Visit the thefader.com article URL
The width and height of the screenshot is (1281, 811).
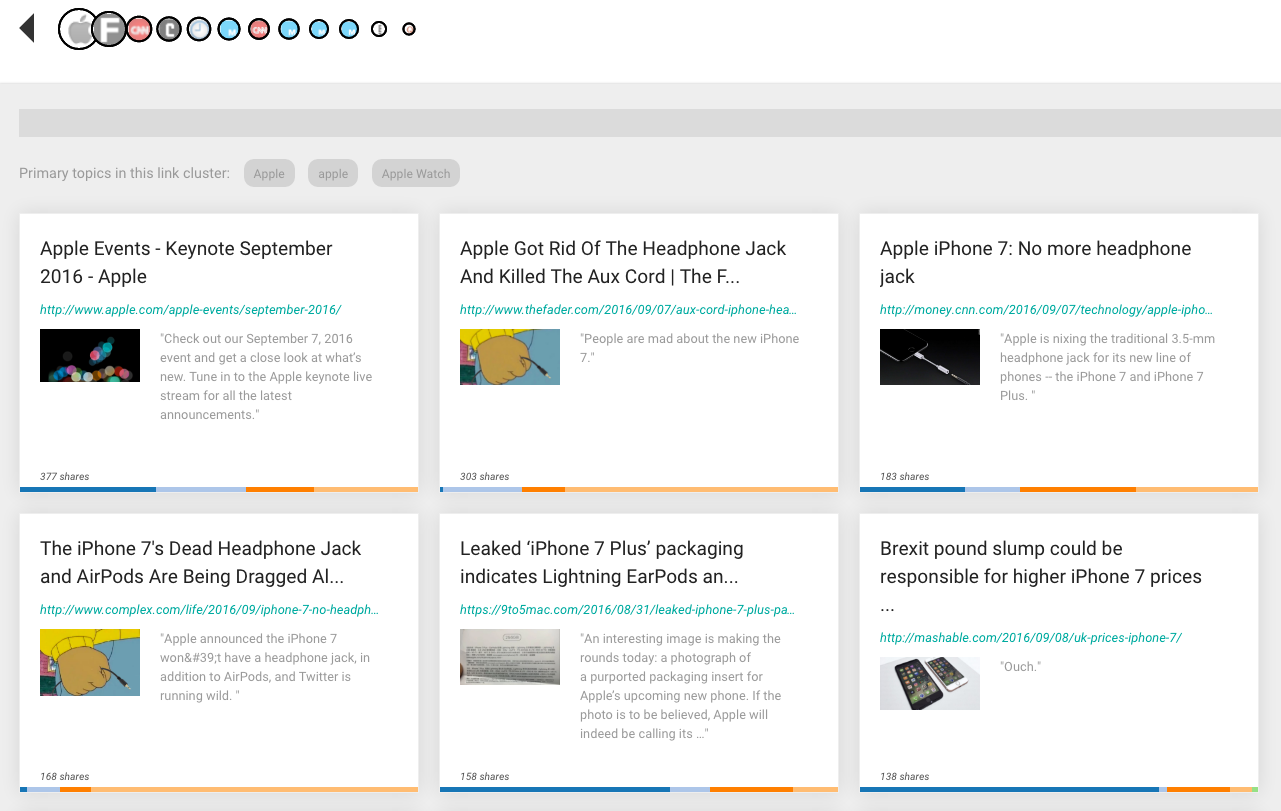[x=629, y=310]
